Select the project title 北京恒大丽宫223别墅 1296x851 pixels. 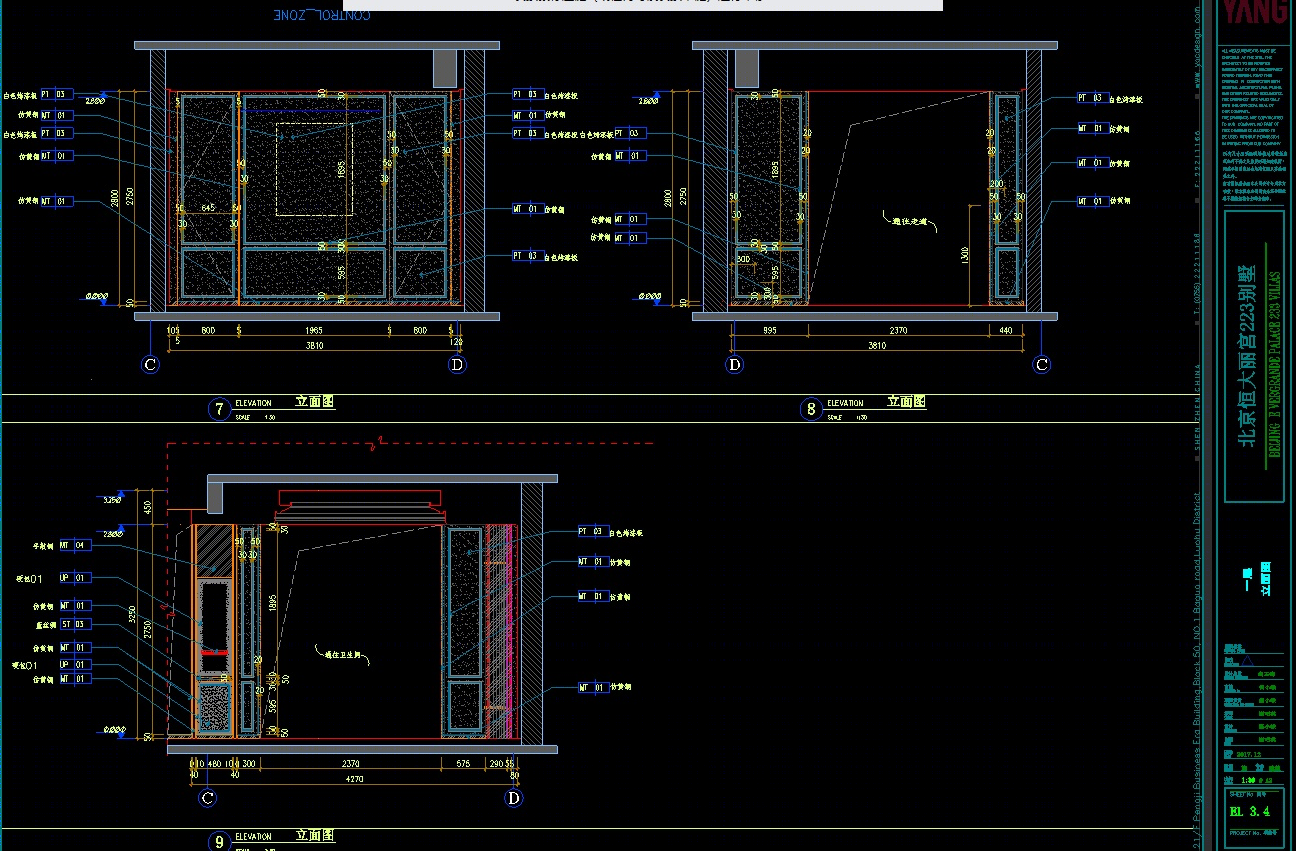point(1247,356)
